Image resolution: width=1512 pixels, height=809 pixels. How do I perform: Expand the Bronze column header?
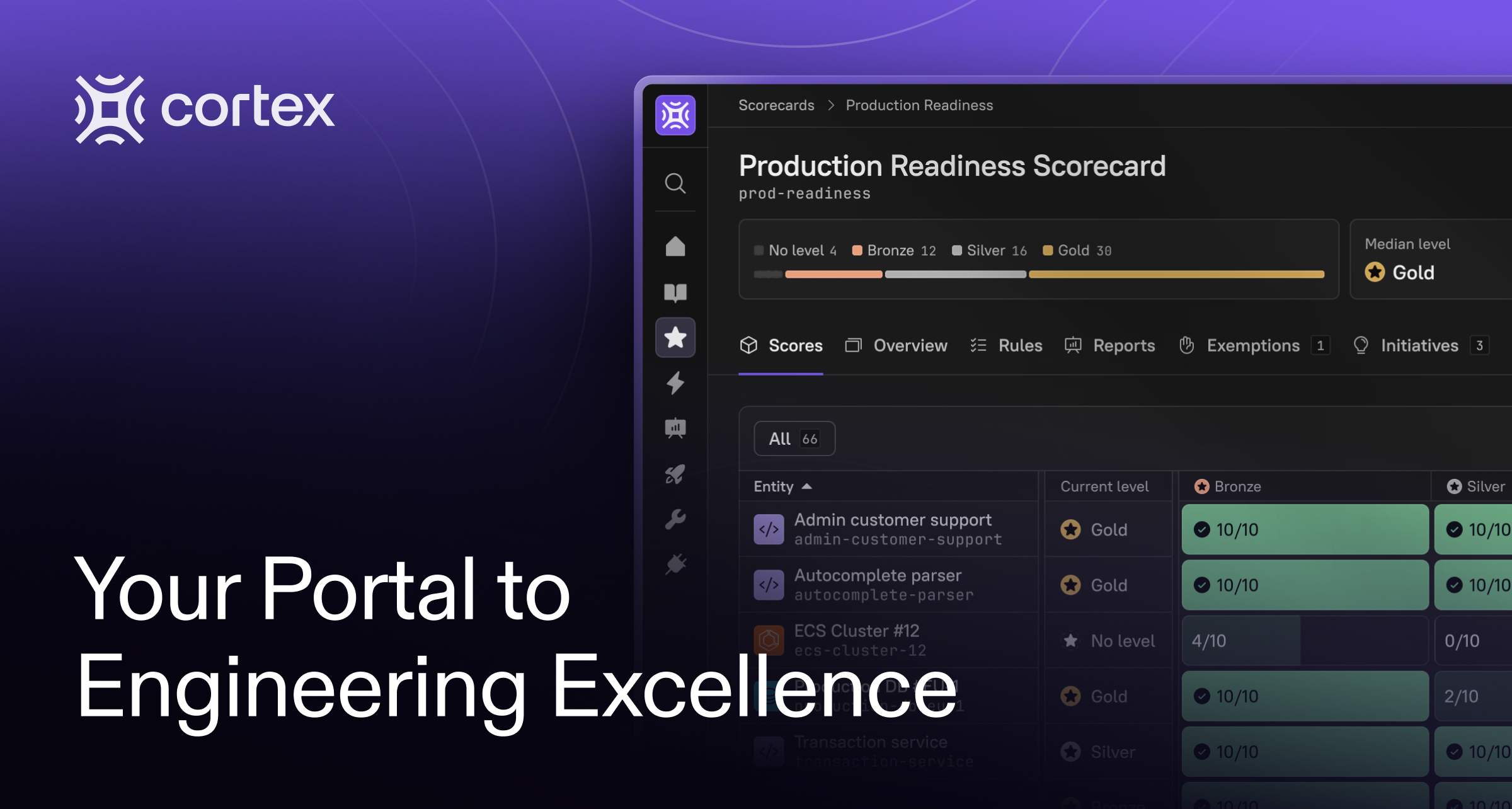tap(1228, 486)
